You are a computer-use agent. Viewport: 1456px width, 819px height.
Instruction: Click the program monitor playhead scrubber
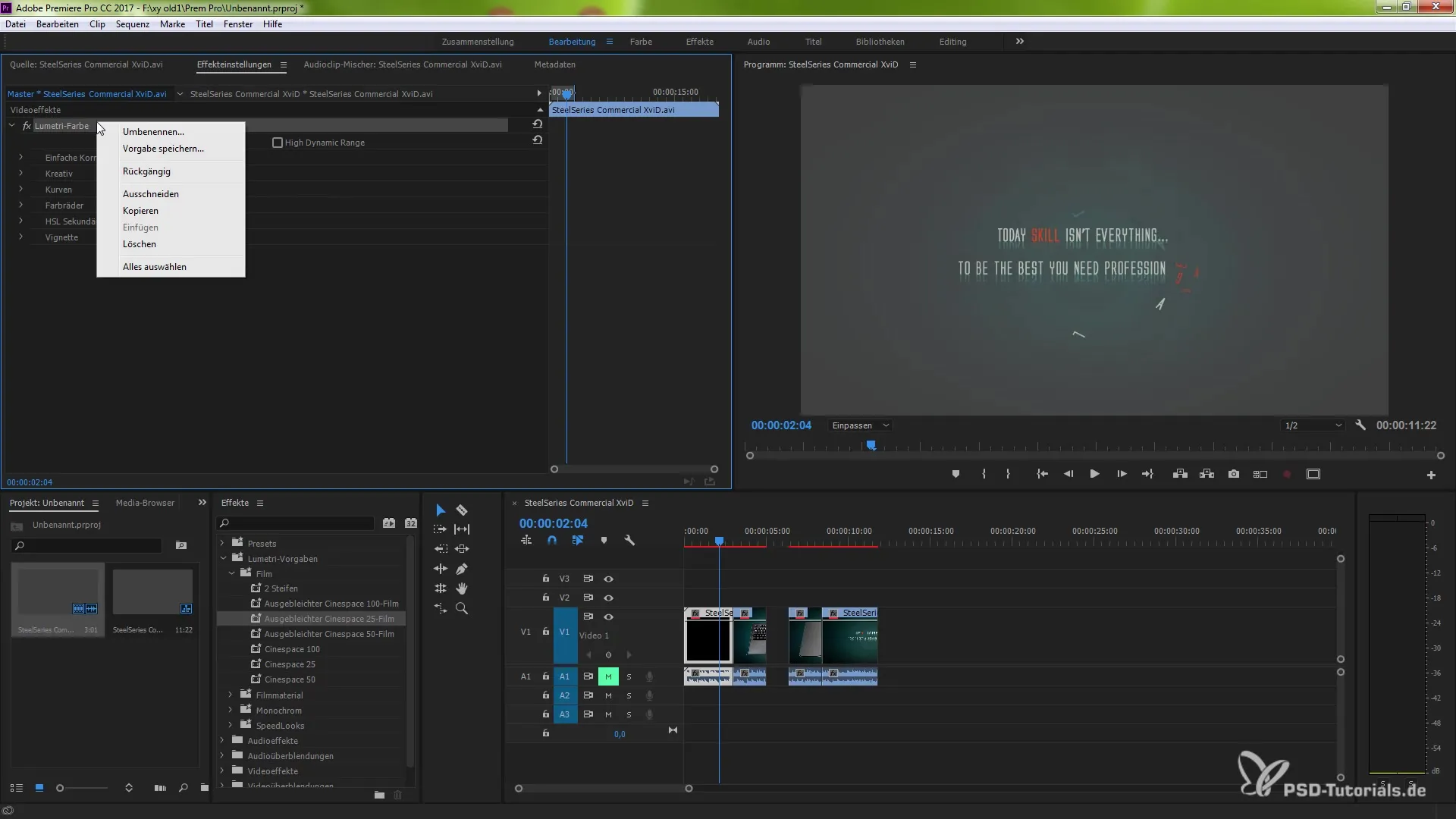[x=871, y=446]
